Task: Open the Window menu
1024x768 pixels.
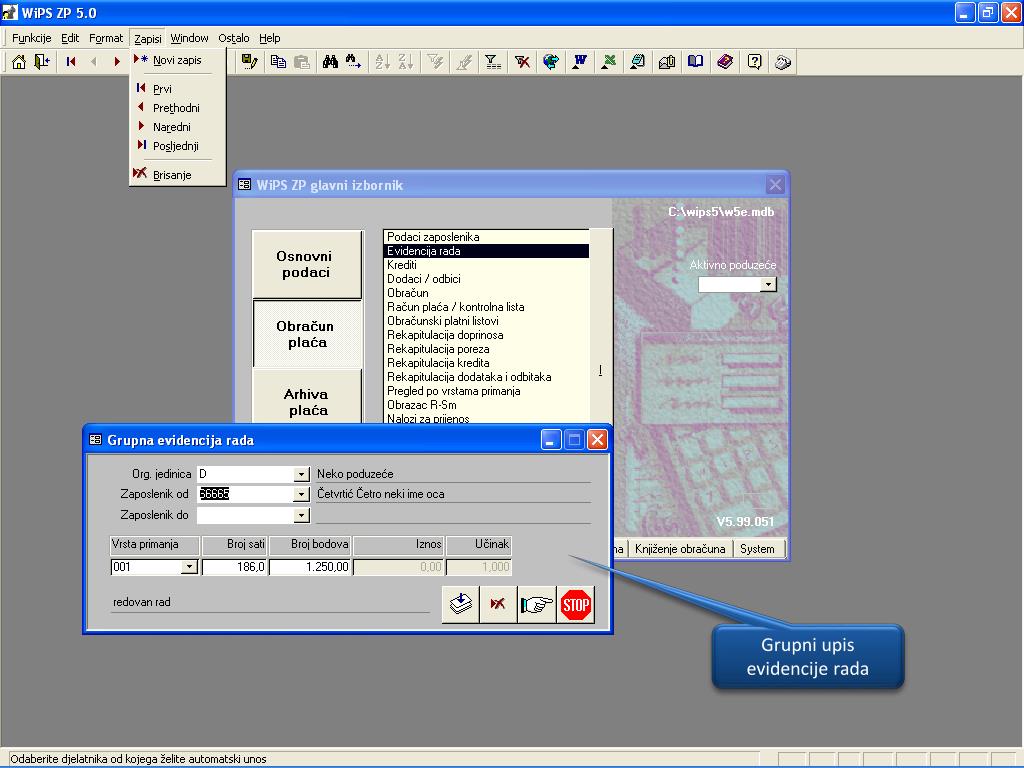Action: coord(189,38)
